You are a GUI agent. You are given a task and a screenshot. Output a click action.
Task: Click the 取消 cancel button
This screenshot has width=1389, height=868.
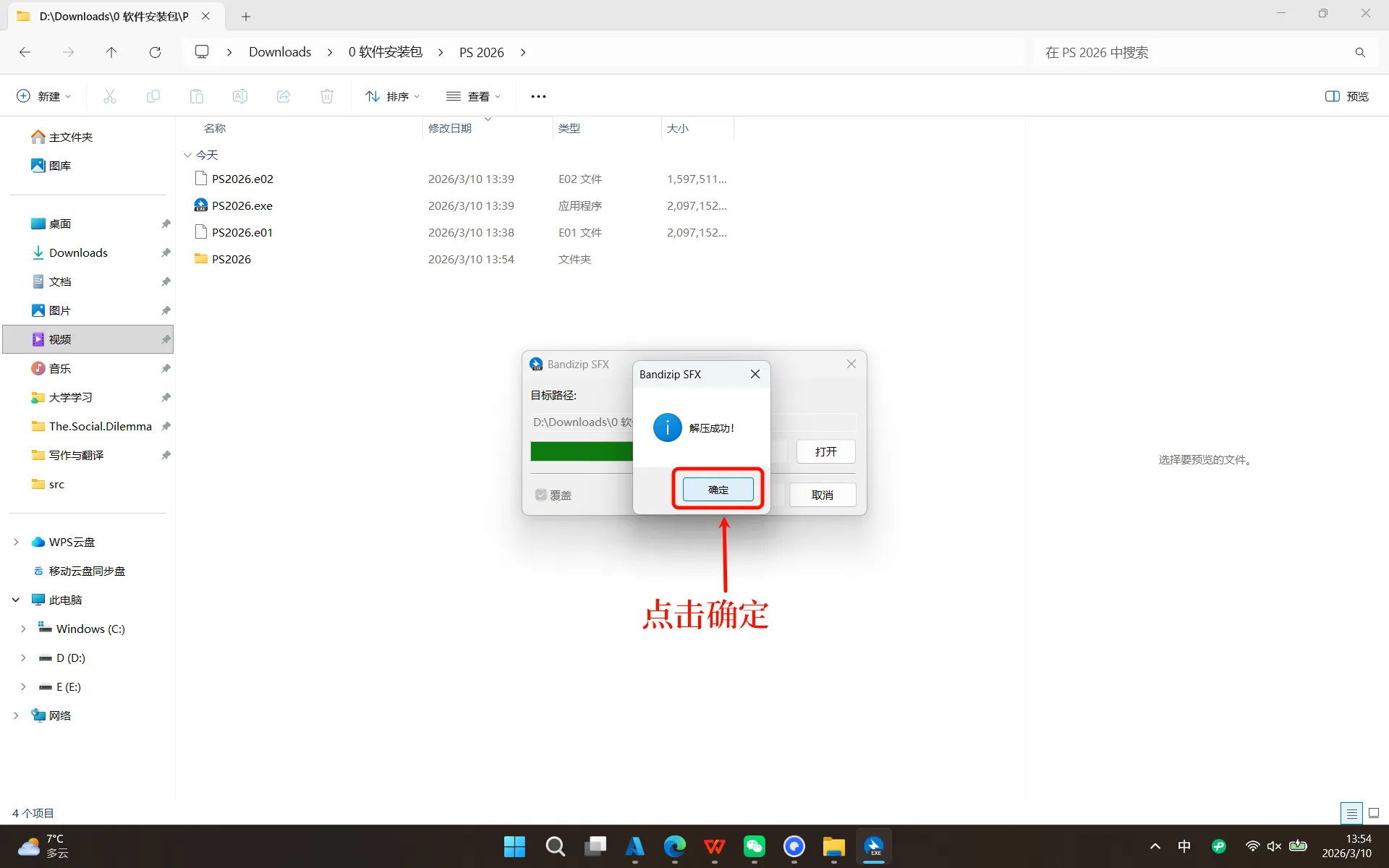pos(823,495)
